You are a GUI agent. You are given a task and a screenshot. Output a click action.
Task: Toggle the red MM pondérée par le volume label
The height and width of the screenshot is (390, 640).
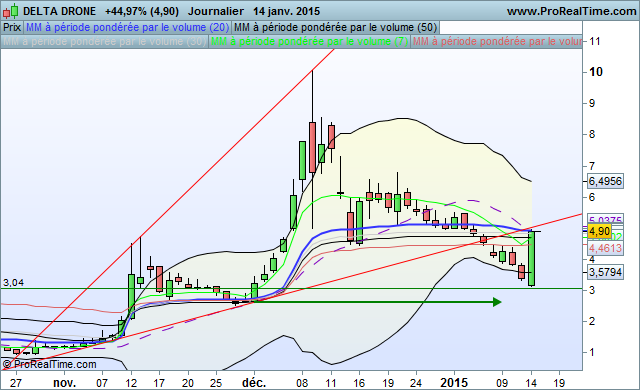tap(497, 42)
